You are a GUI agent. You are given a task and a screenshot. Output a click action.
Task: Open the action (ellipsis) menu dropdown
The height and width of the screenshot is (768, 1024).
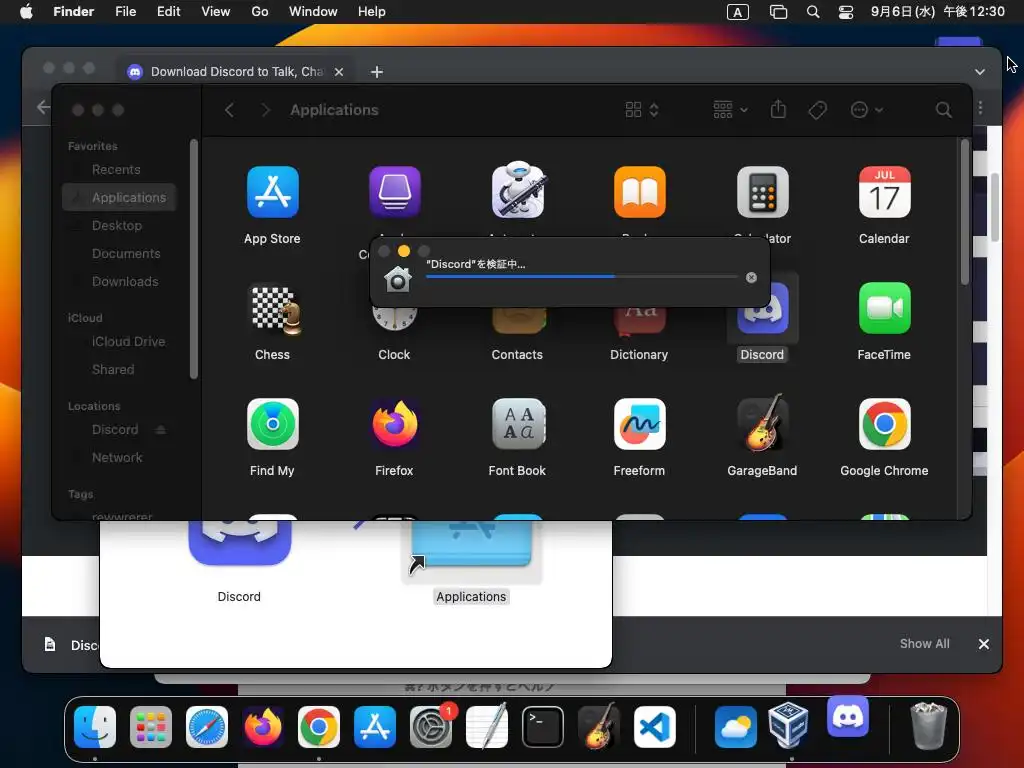point(867,110)
